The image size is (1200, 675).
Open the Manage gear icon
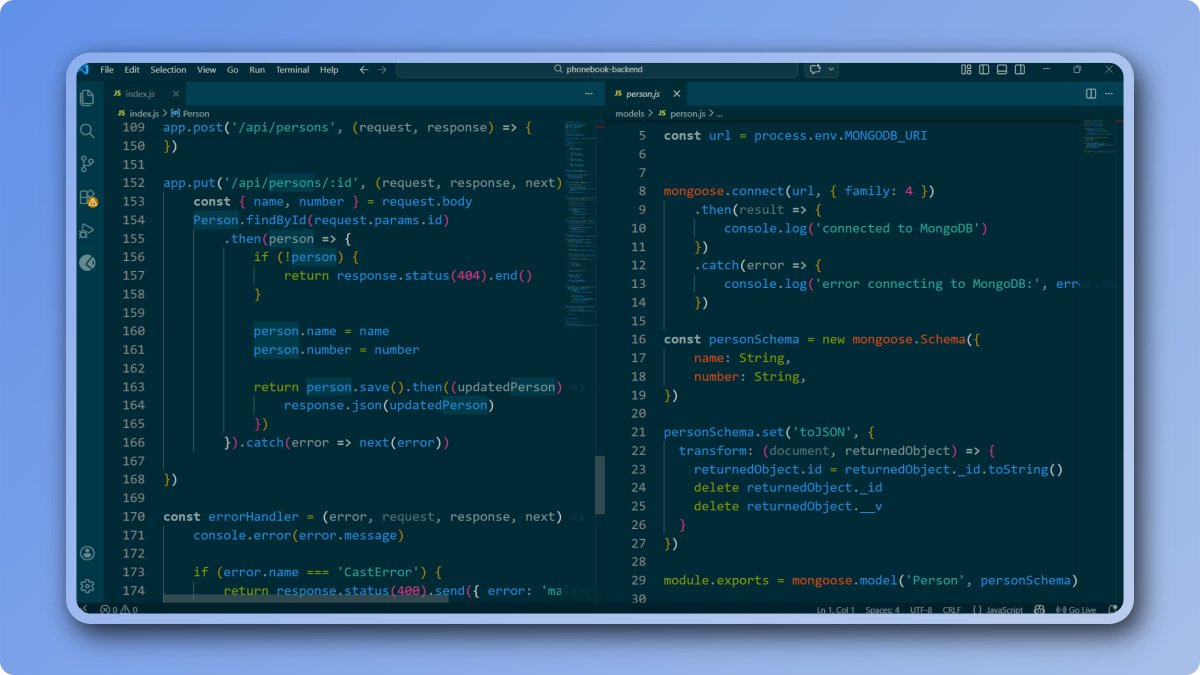coord(87,586)
